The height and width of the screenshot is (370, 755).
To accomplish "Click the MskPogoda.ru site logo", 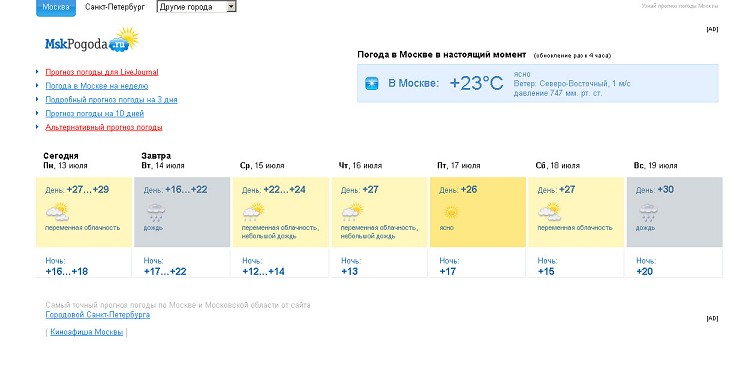I will 92,40.
